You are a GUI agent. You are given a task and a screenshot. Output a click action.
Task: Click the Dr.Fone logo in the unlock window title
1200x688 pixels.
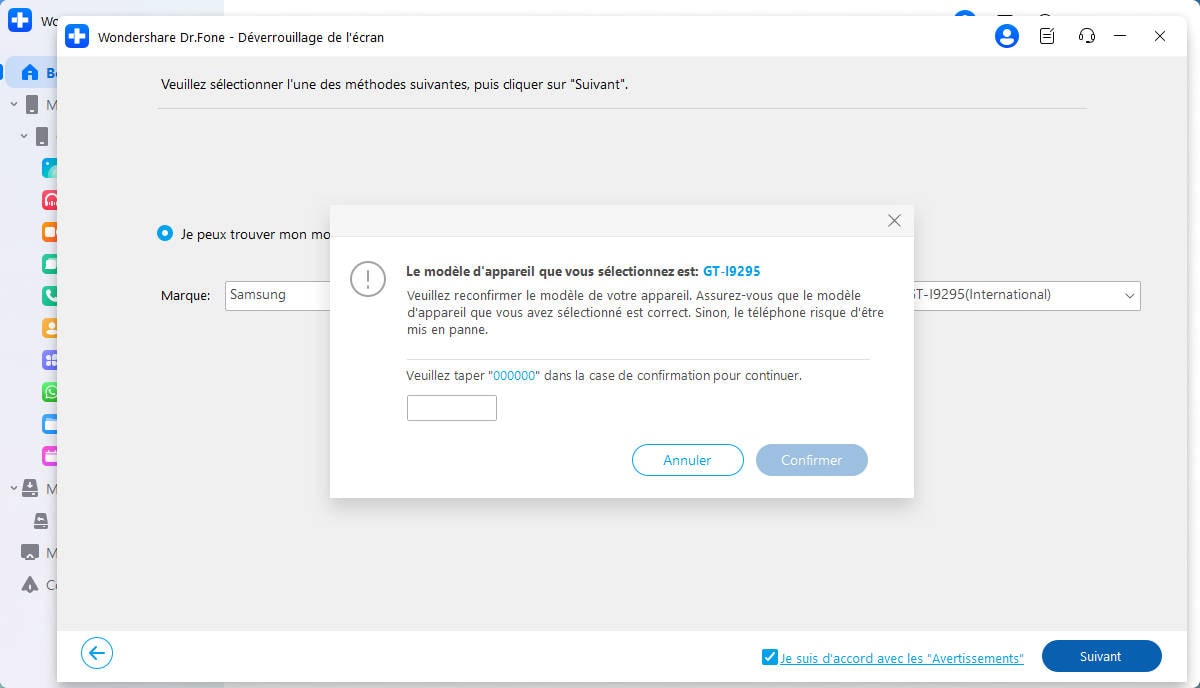(x=77, y=36)
